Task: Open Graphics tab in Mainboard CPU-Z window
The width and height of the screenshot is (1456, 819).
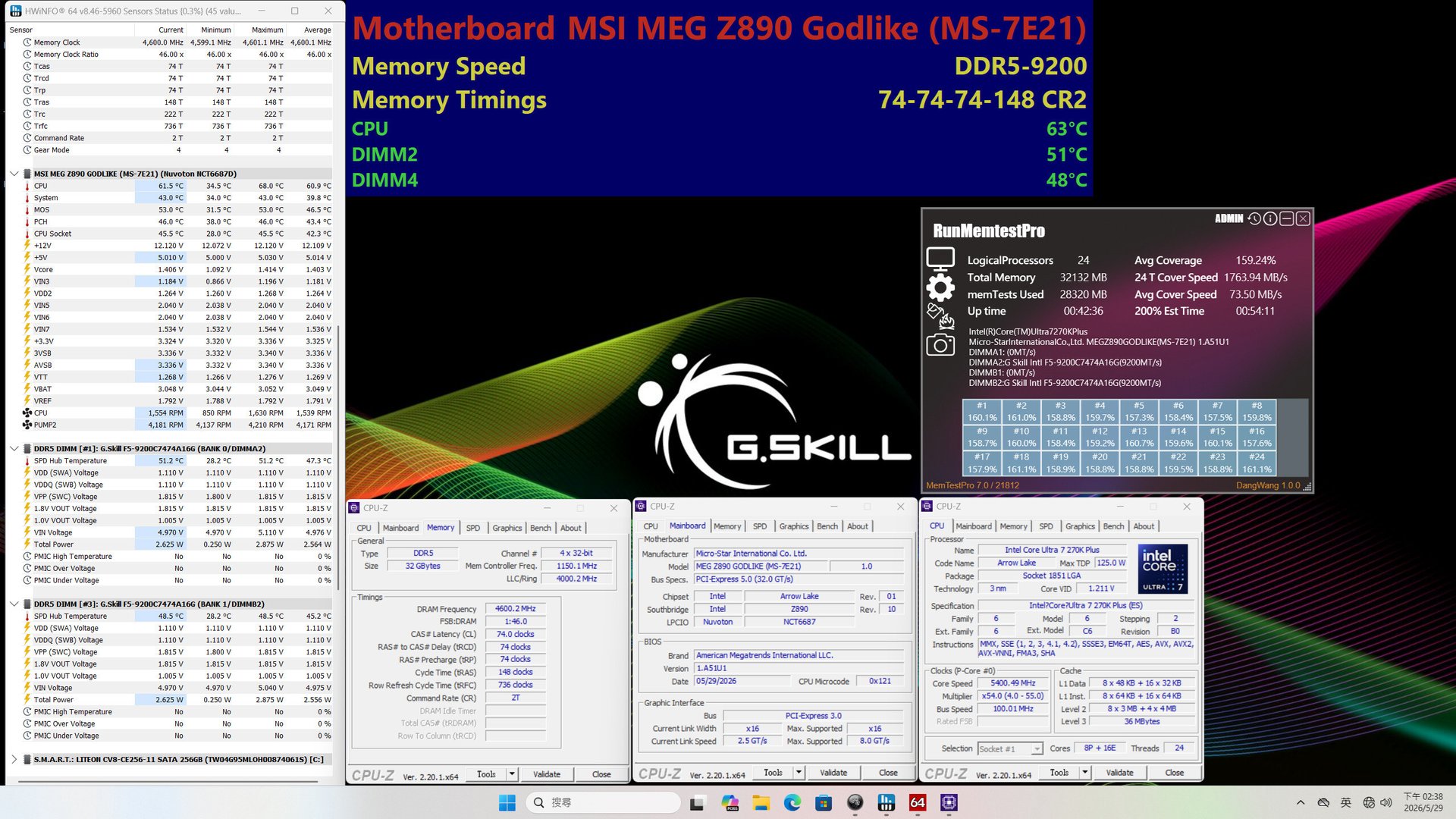Action: [794, 526]
